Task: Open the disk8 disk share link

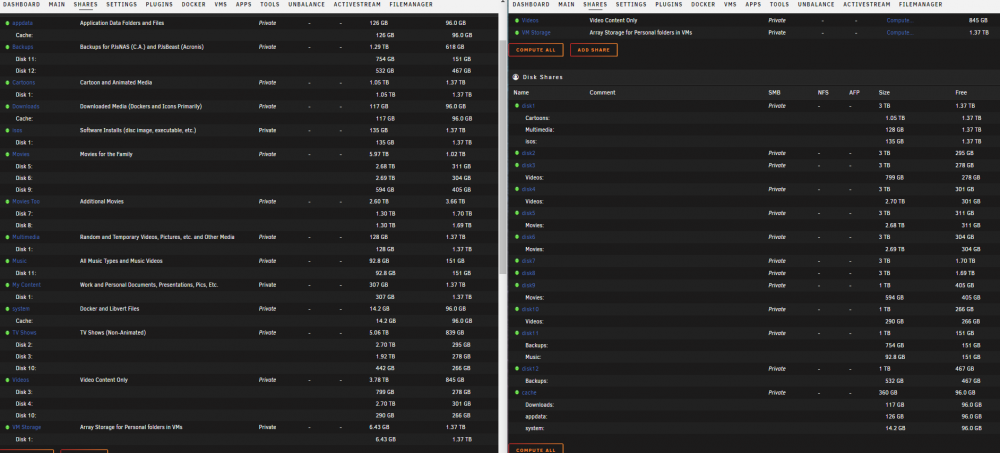Action: [529, 273]
